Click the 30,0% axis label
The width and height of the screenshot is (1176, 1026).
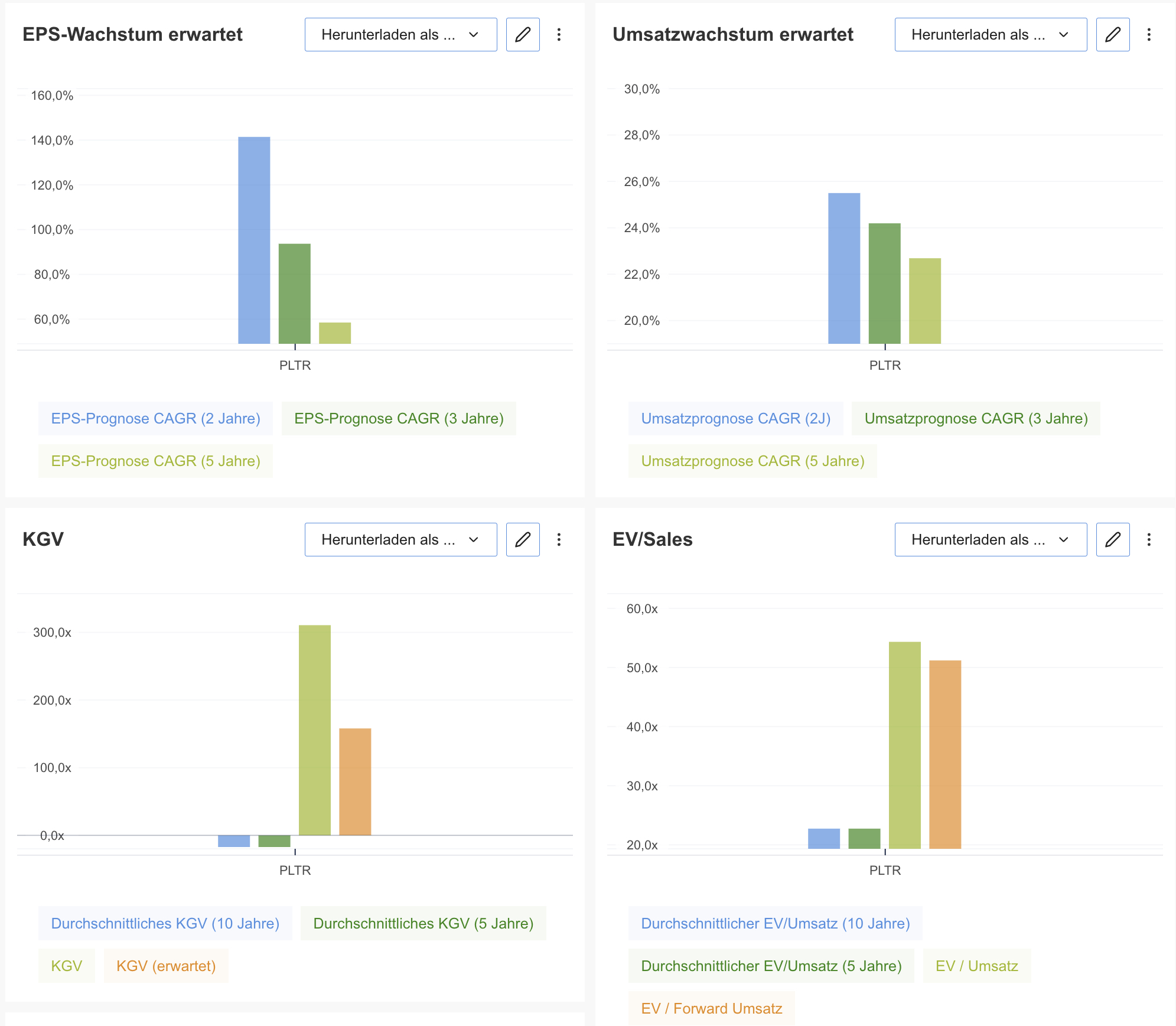coord(642,89)
